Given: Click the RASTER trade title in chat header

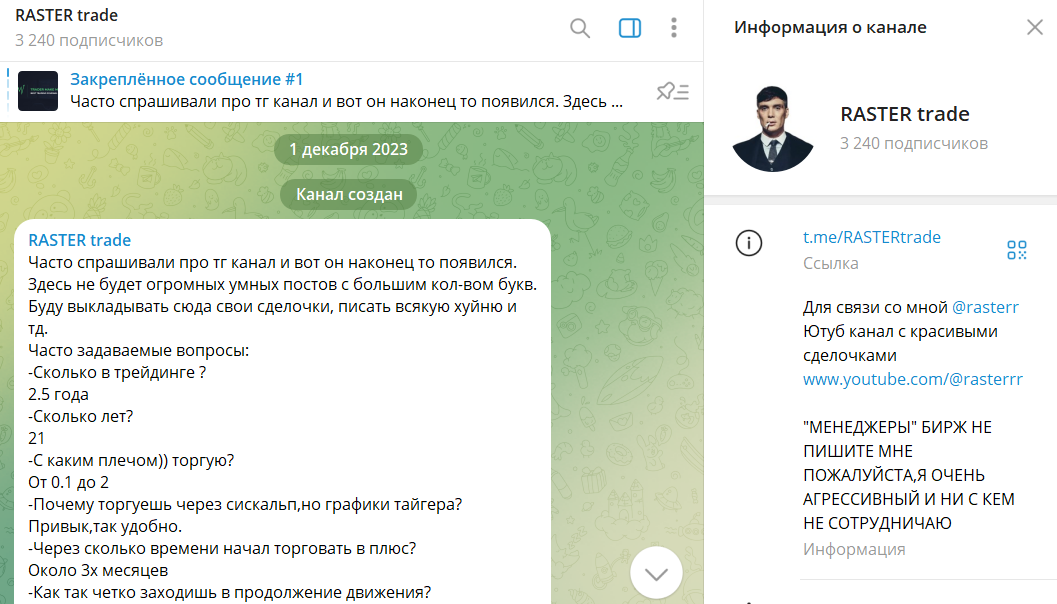Looking at the screenshot, I should (67, 15).
